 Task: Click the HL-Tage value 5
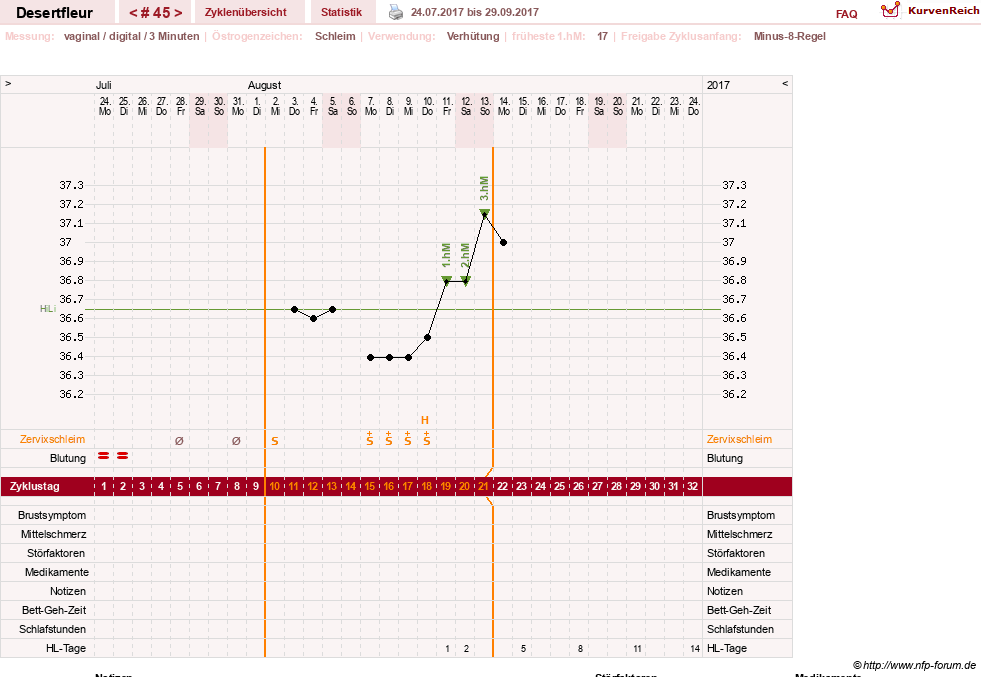pos(523,649)
